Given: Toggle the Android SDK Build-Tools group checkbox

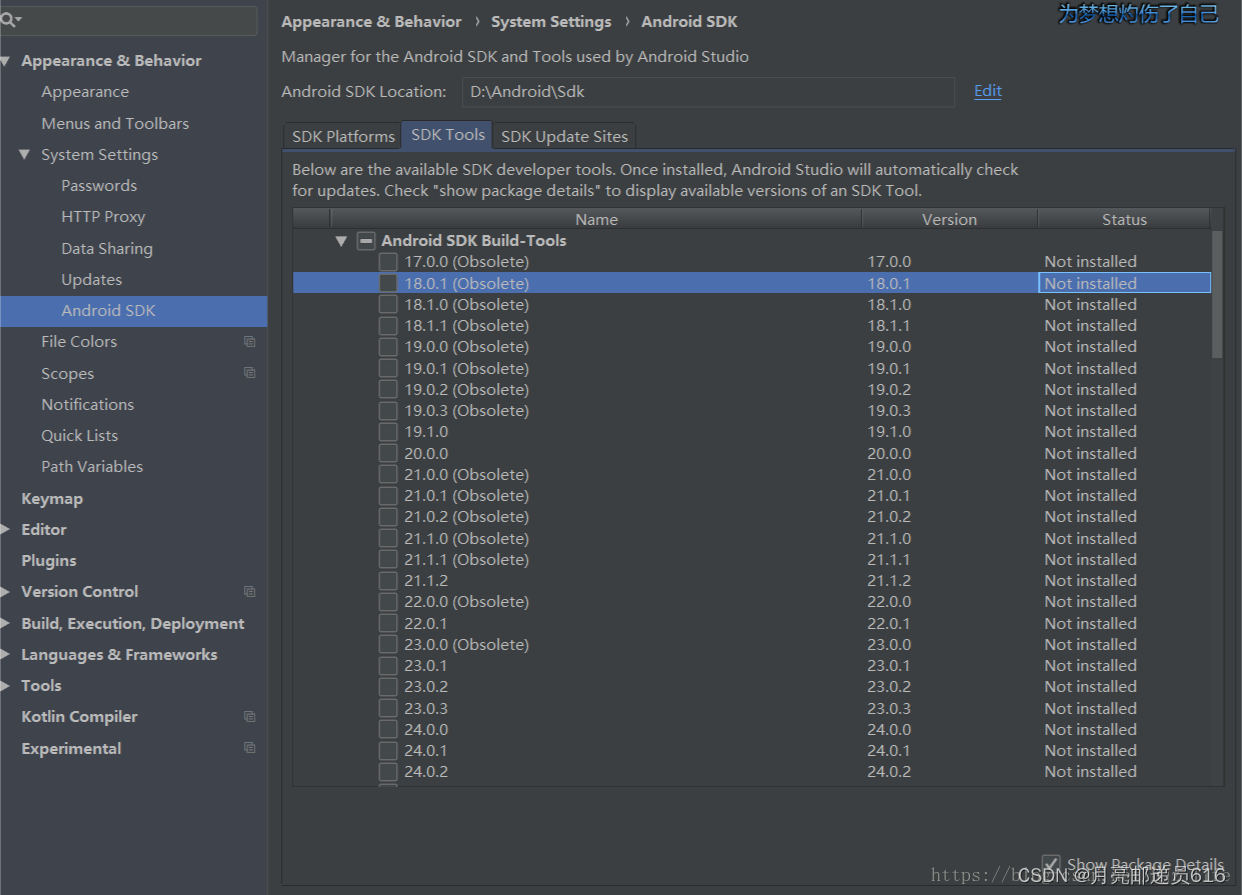Looking at the screenshot, I should coord(366,241).
